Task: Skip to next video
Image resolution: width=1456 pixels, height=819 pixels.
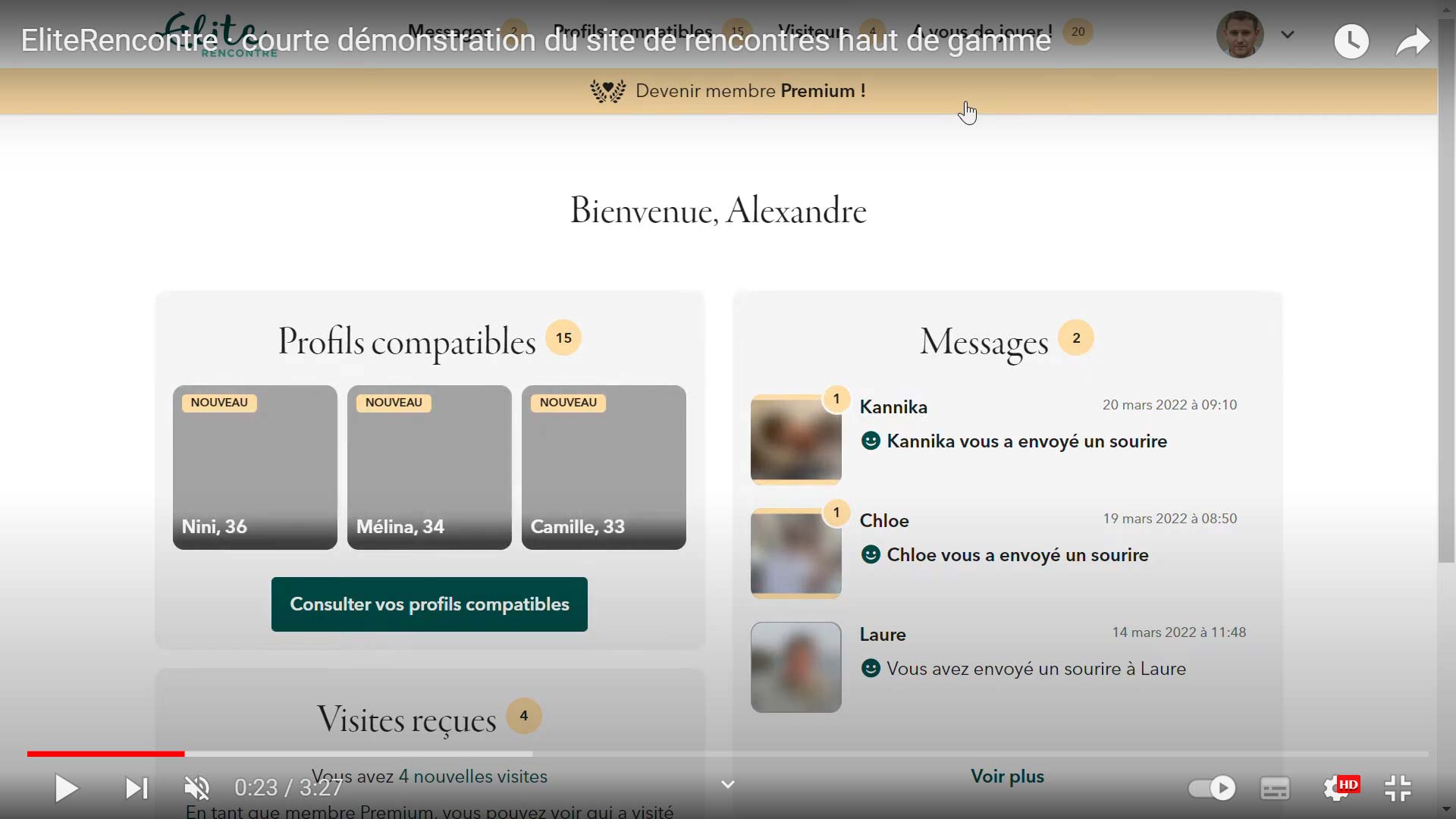Action: pos(136,789)
